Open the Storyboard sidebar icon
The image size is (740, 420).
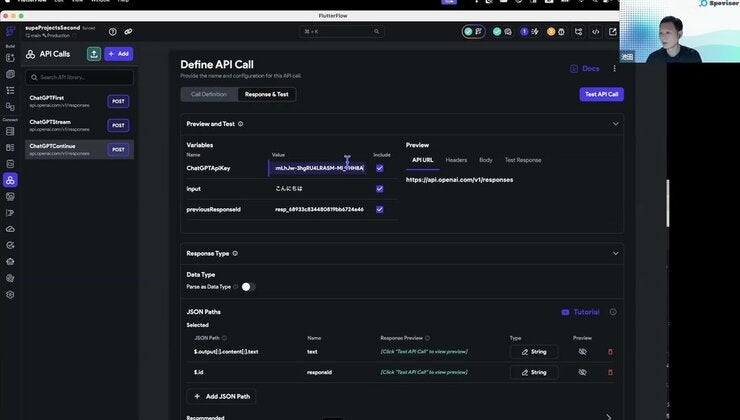click(x=10, y=107)
